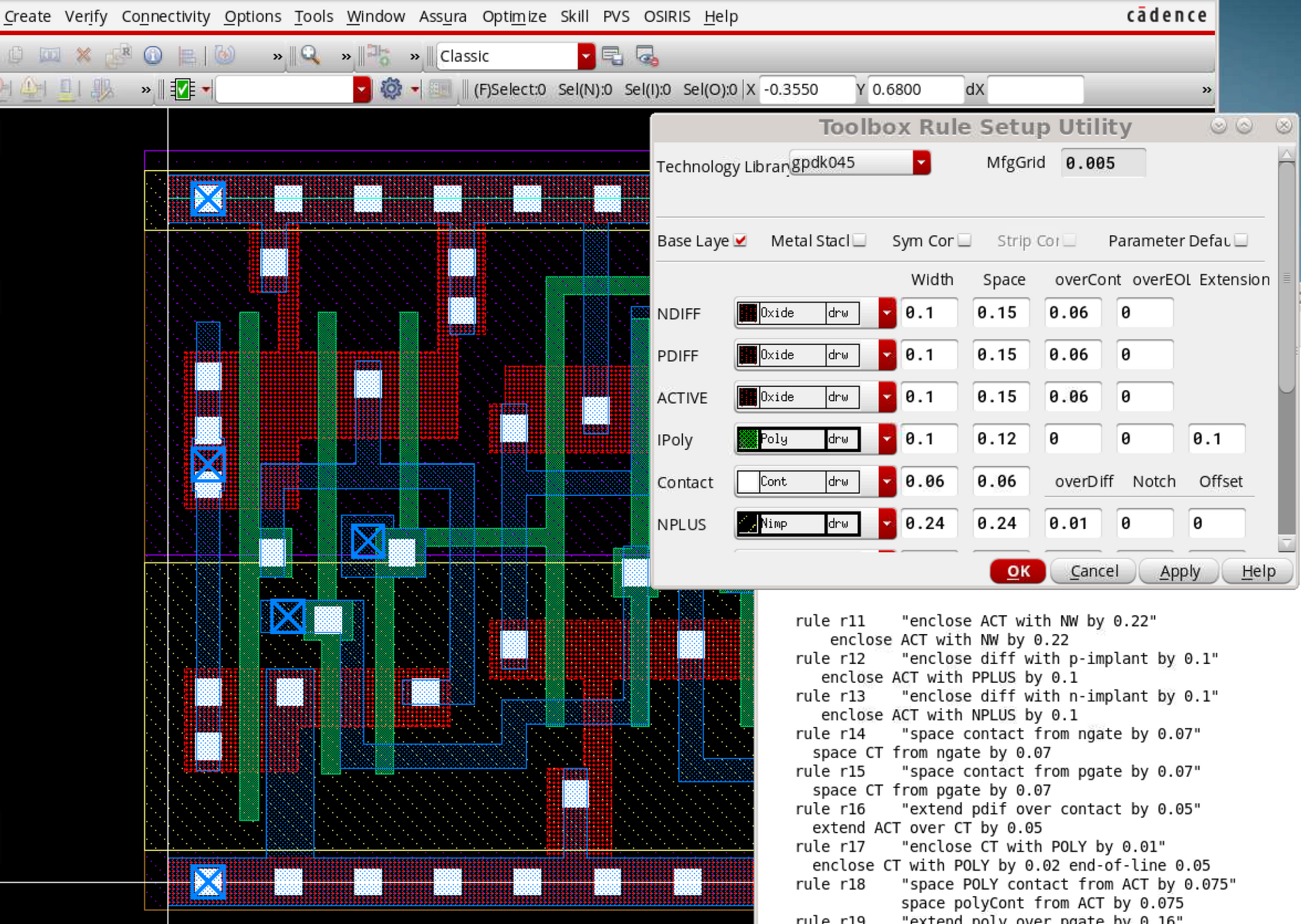The height and width of the screenshot is (924, 1301).
Task: Enable the Metal Stack checkbox
Action: 859,240
